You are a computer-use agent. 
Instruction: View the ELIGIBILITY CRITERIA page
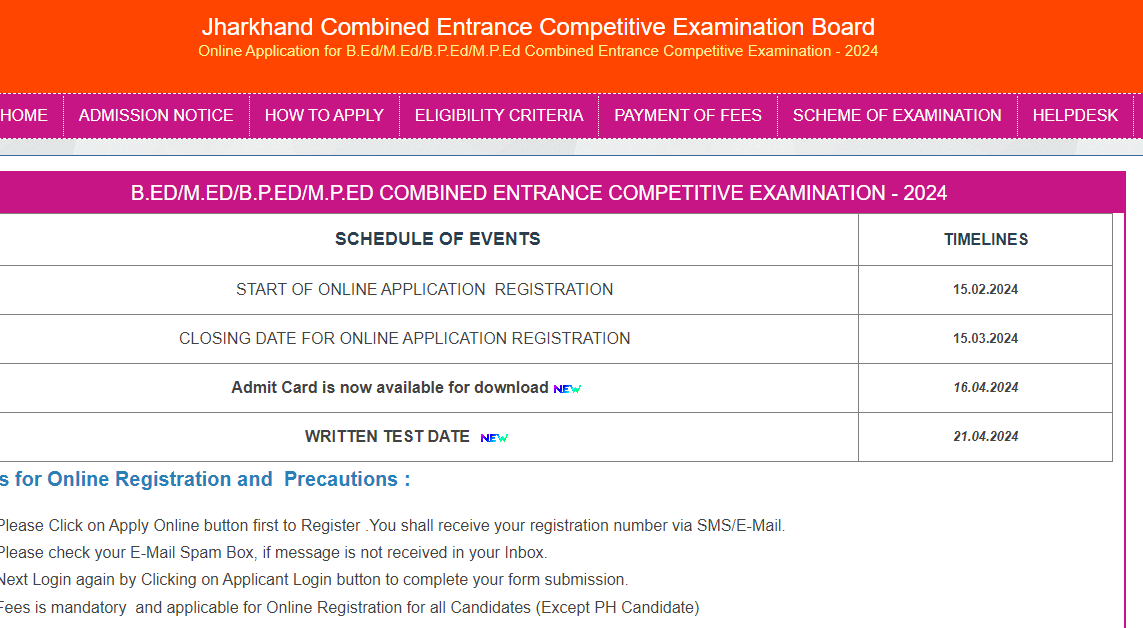click(x=499, y=116)
